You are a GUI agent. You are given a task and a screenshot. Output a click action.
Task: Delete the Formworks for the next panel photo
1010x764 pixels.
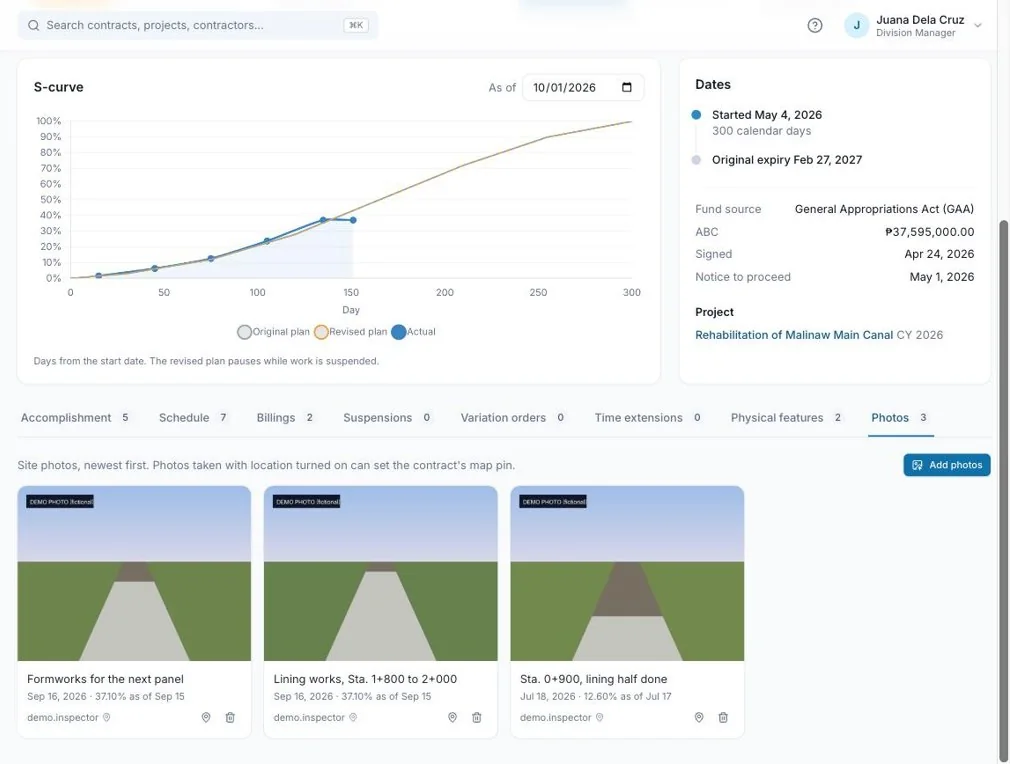click(x=230, y=717)
